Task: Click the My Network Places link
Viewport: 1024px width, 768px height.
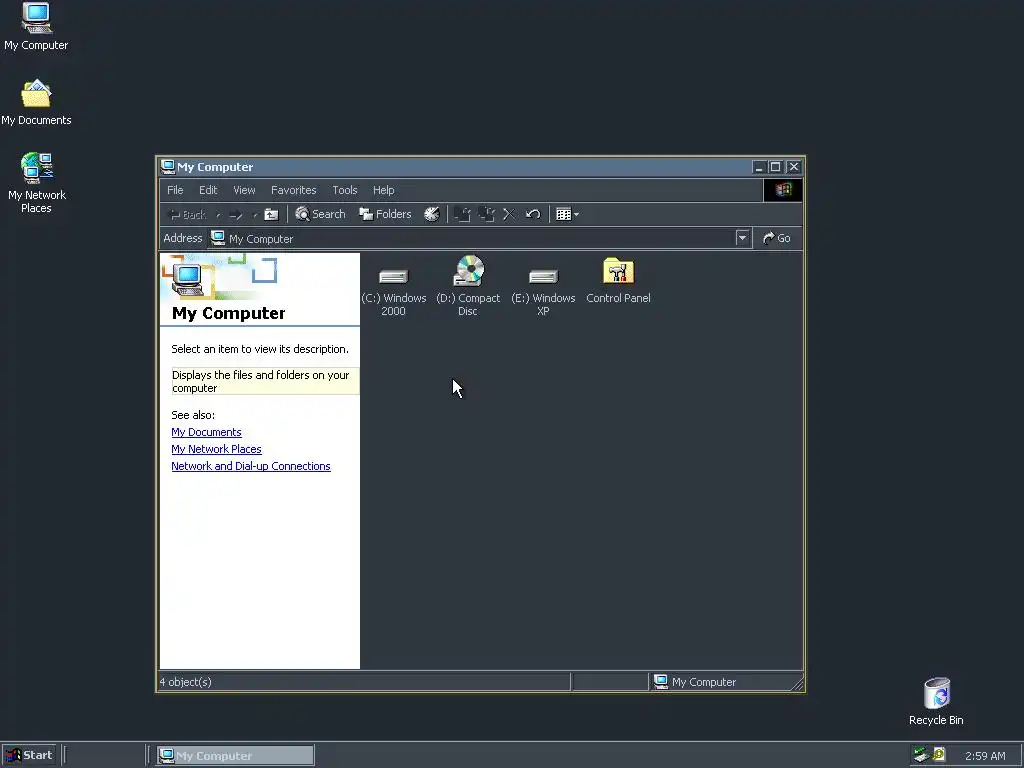Action: click(x=216, y=449)
